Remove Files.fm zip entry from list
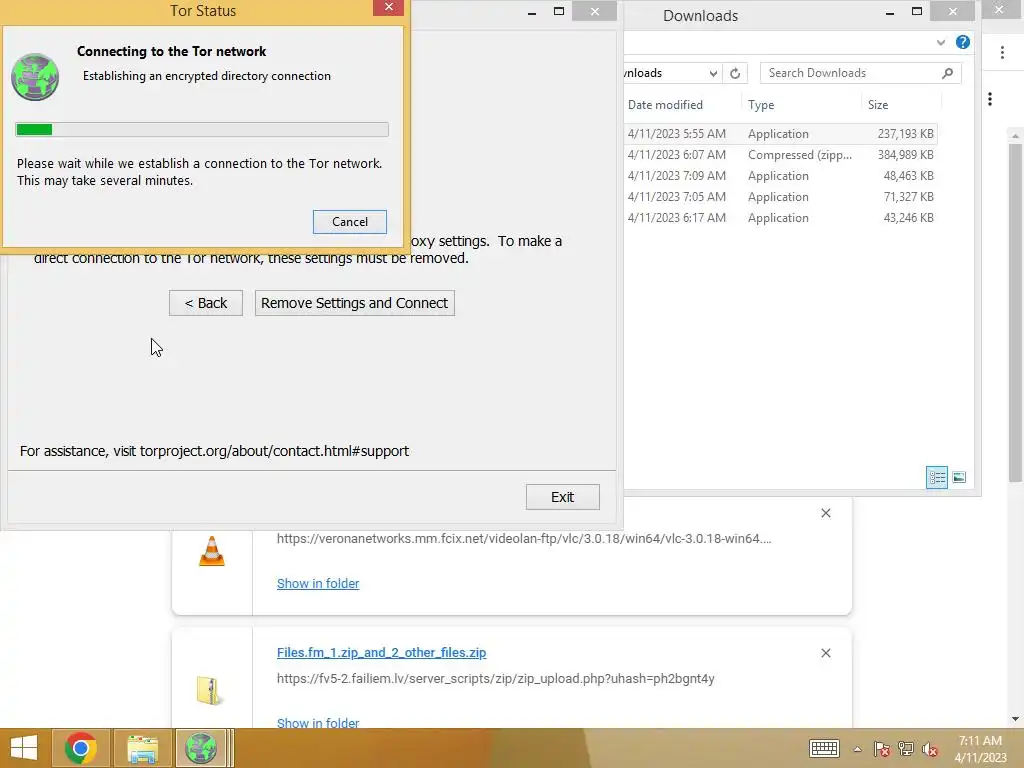The image size is (1024, 768). pyautogui.click(x=825, y=653)
